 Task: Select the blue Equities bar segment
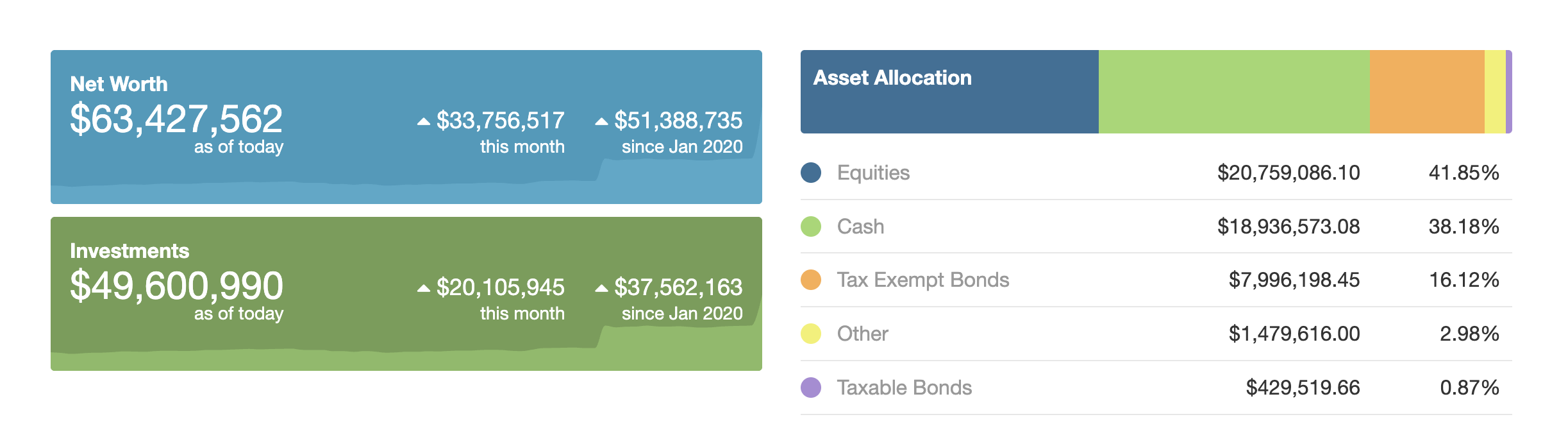point(949,109)
